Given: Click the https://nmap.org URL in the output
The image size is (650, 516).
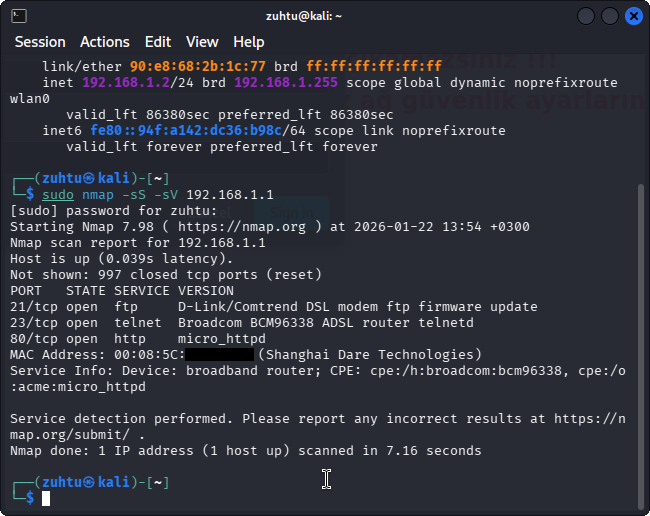Looking at the screenshot, I should pyautogui.click(x=242, y=227).
